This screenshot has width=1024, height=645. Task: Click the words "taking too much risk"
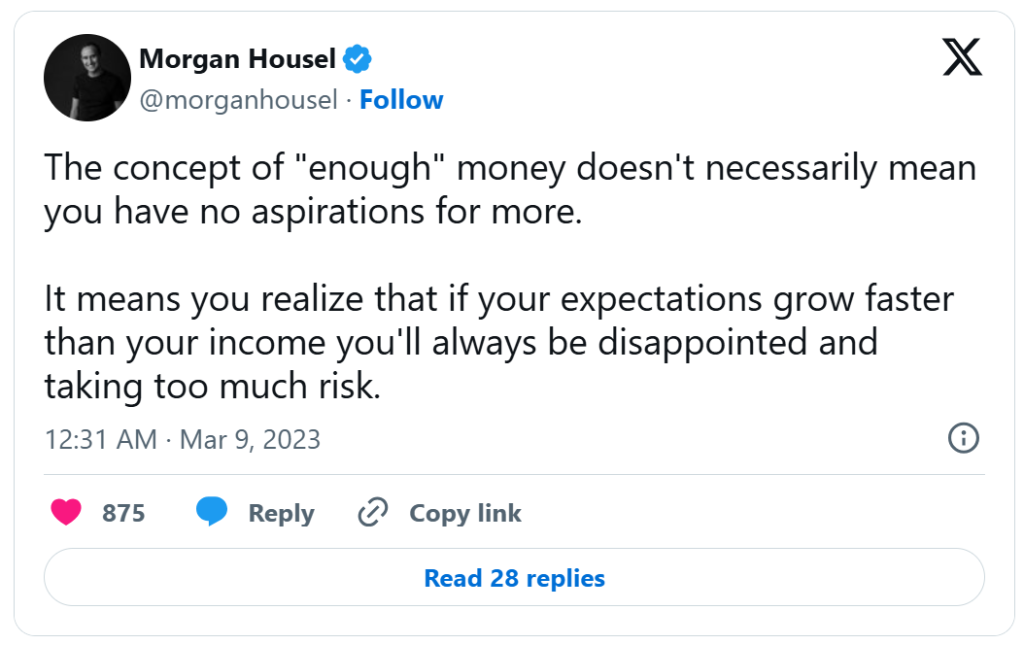pyautogui.click(x=212, y=387)
